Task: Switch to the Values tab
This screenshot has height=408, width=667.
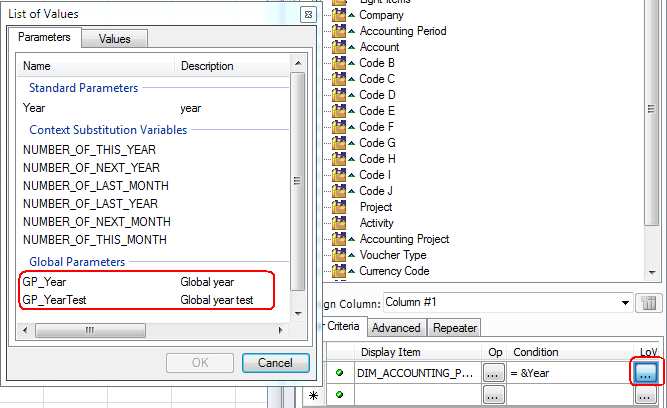Action: click(x=114, y=39)
